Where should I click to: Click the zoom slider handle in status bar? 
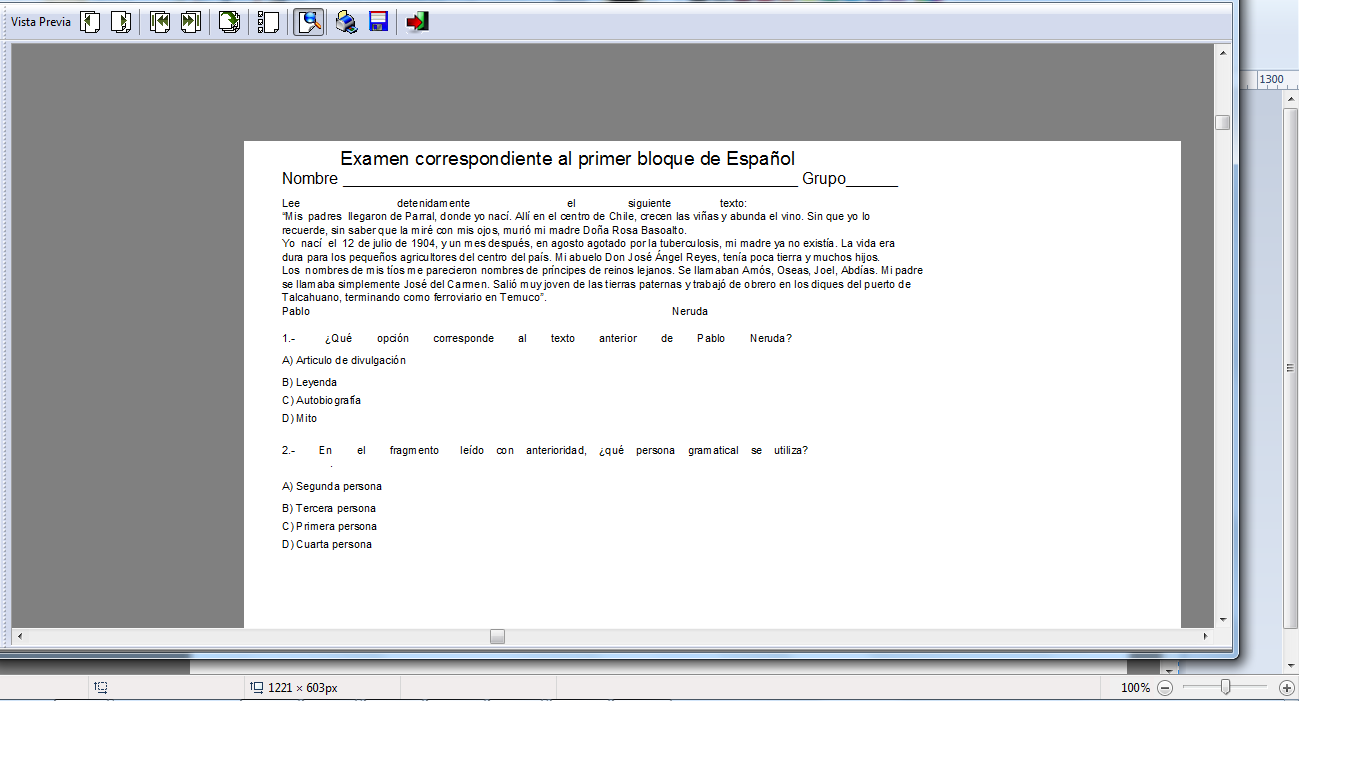pos(1225,687)
